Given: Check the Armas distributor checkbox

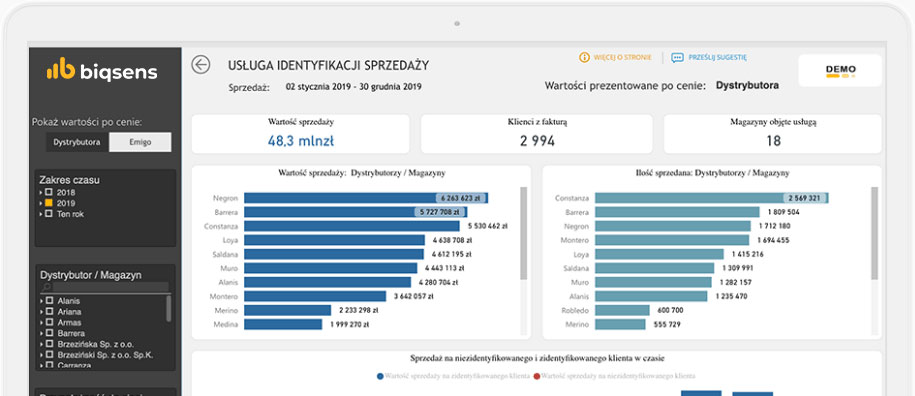Looking at the screenshot, I should (x=49, y=323).
